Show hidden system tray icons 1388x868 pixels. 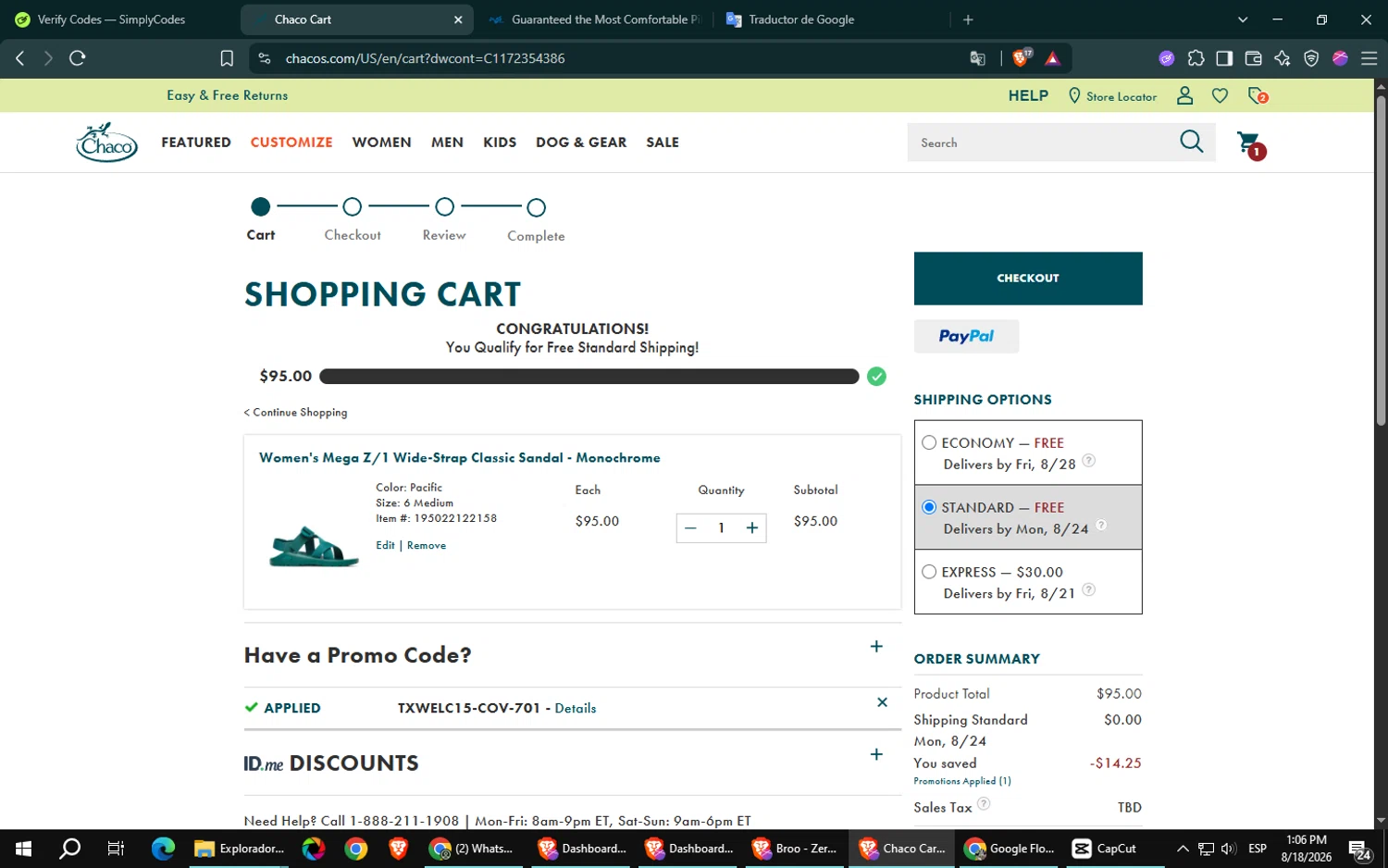tap(1183, 849)
